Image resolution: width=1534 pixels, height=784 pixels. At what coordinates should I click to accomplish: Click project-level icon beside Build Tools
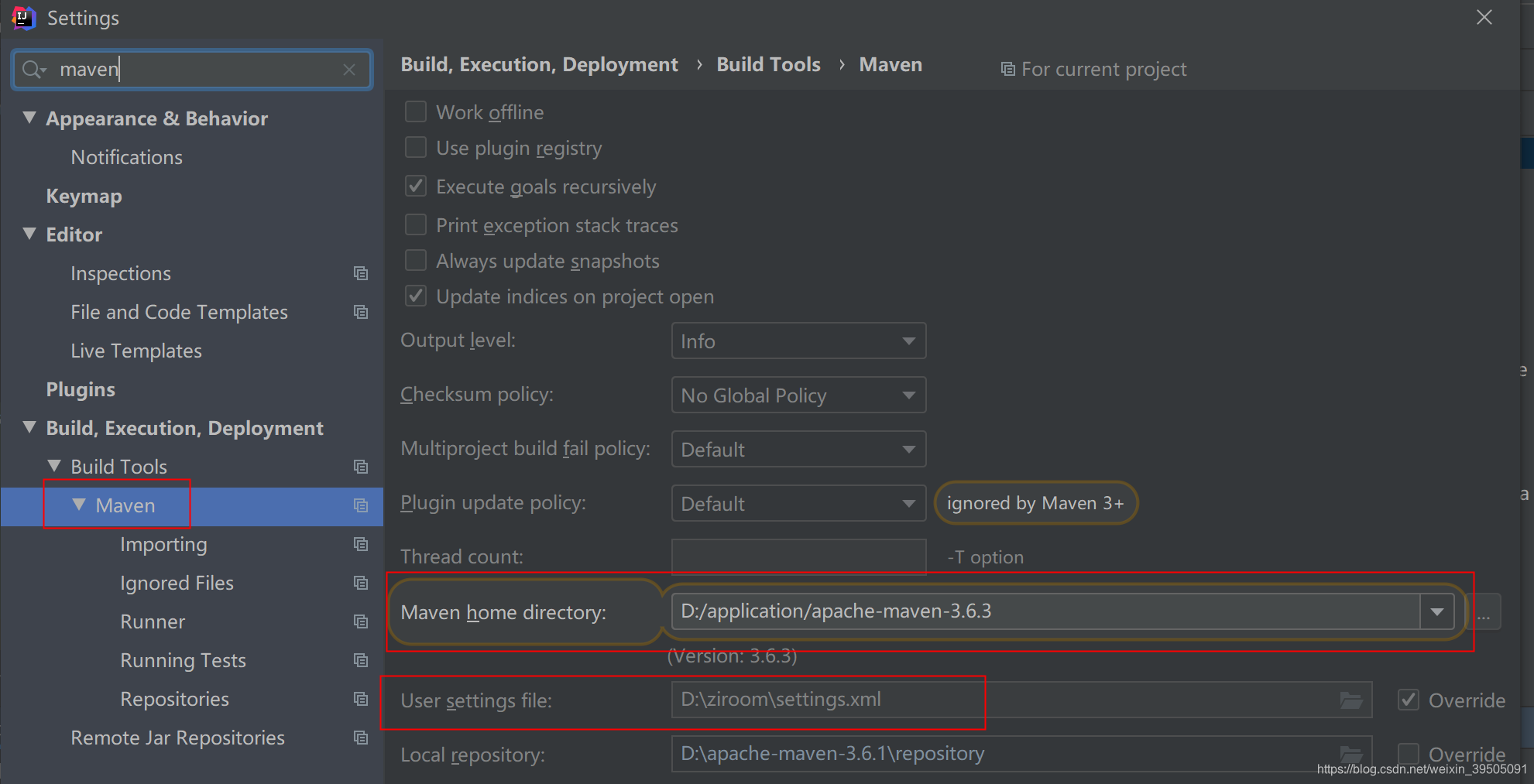(361, 467)
